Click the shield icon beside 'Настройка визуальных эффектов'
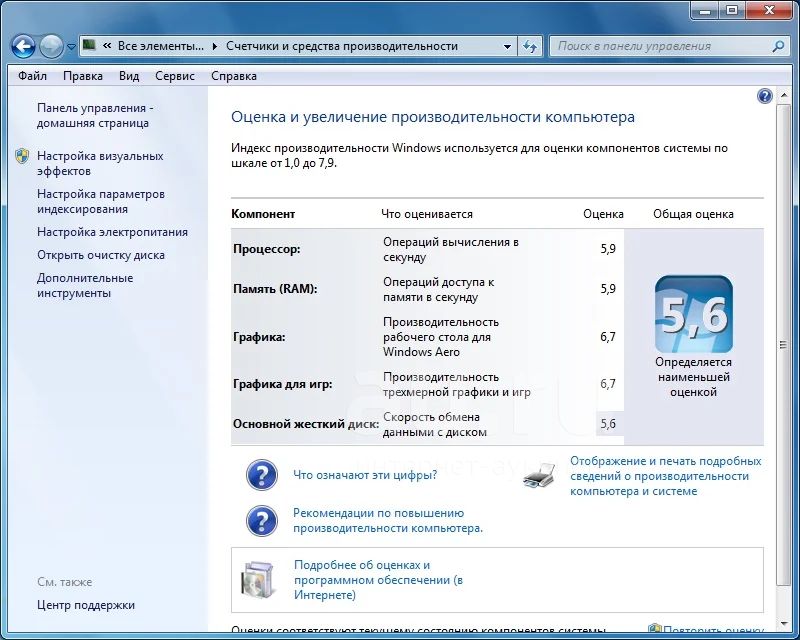The image size is (800, 640). click(x=22, y=156)
